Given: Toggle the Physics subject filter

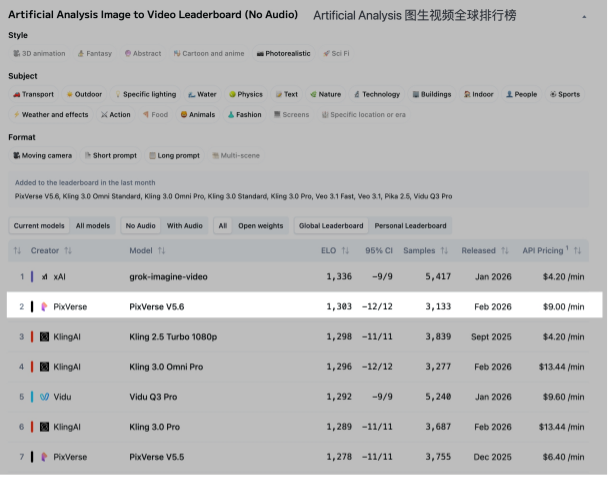Looking at the screenshot, I should (x=245, y=94).
